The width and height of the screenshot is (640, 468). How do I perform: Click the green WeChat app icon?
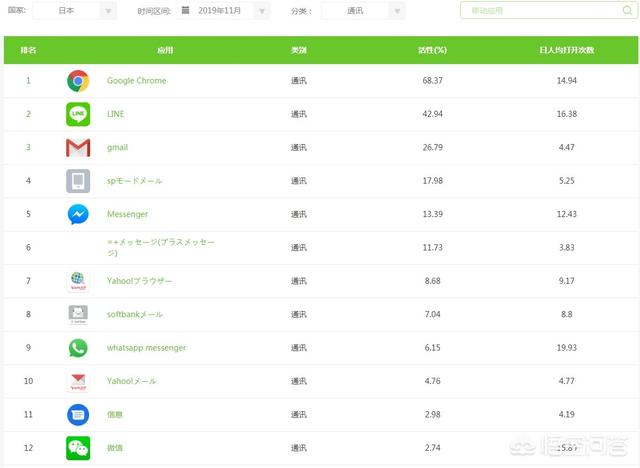point(78,448)
